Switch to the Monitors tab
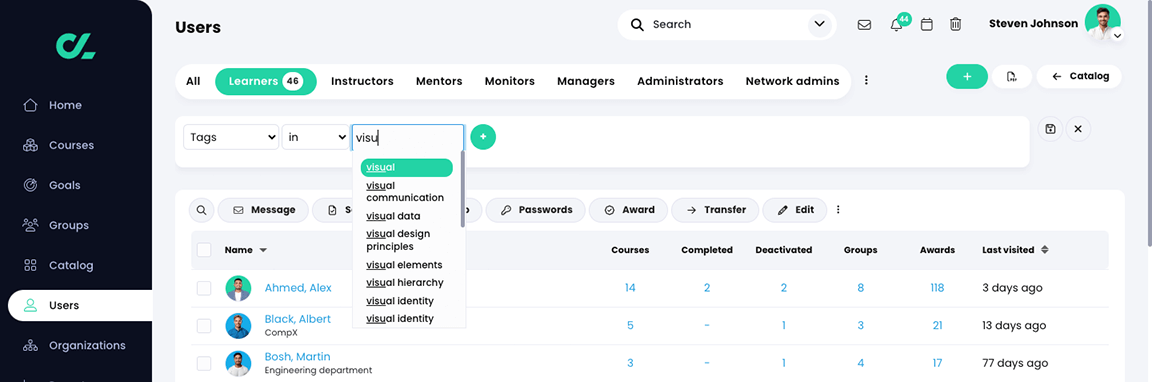This screenshot has height=382, width=1152. tap(510, 81)
